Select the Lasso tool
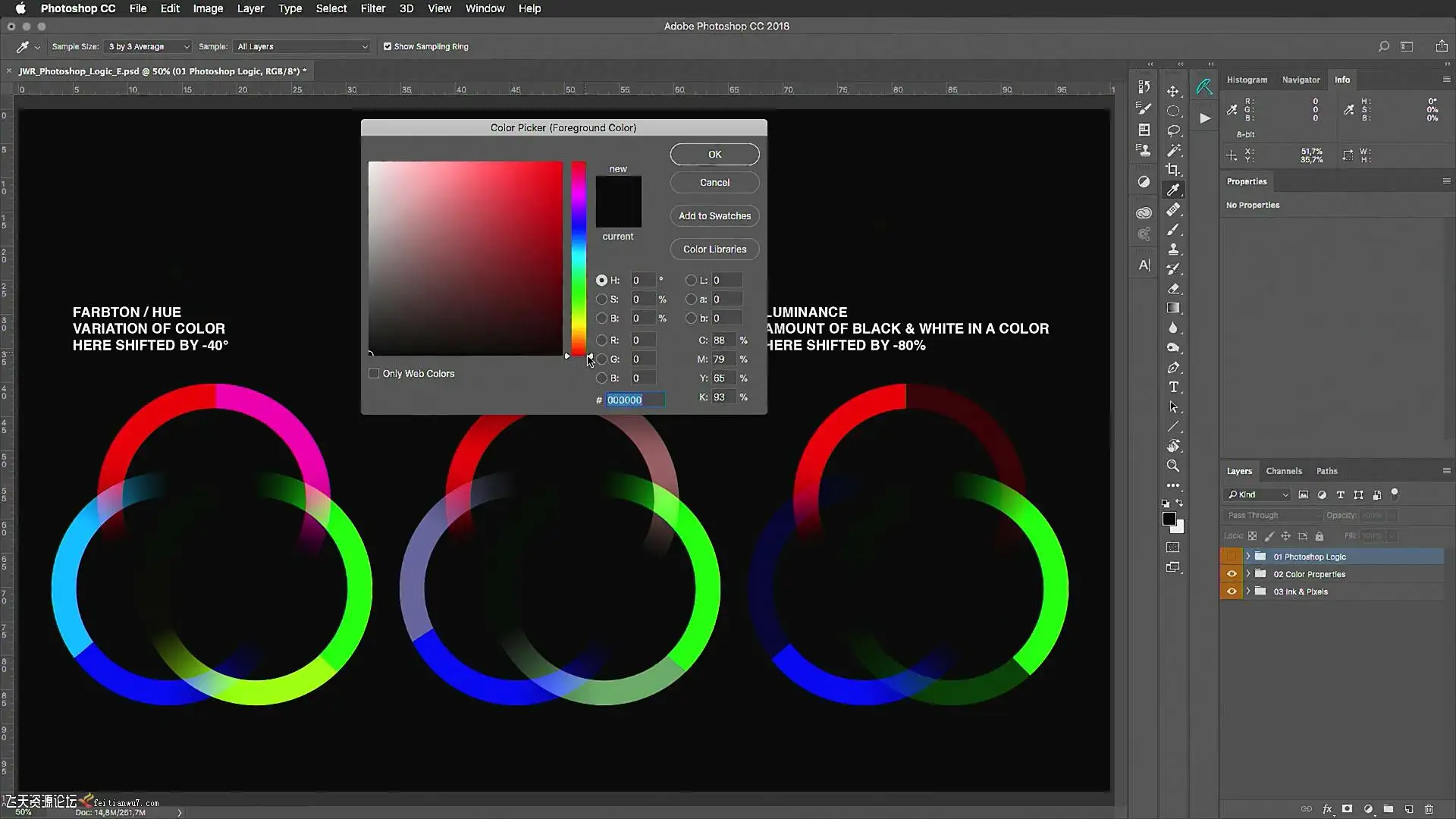 [x=1173, y=130]
